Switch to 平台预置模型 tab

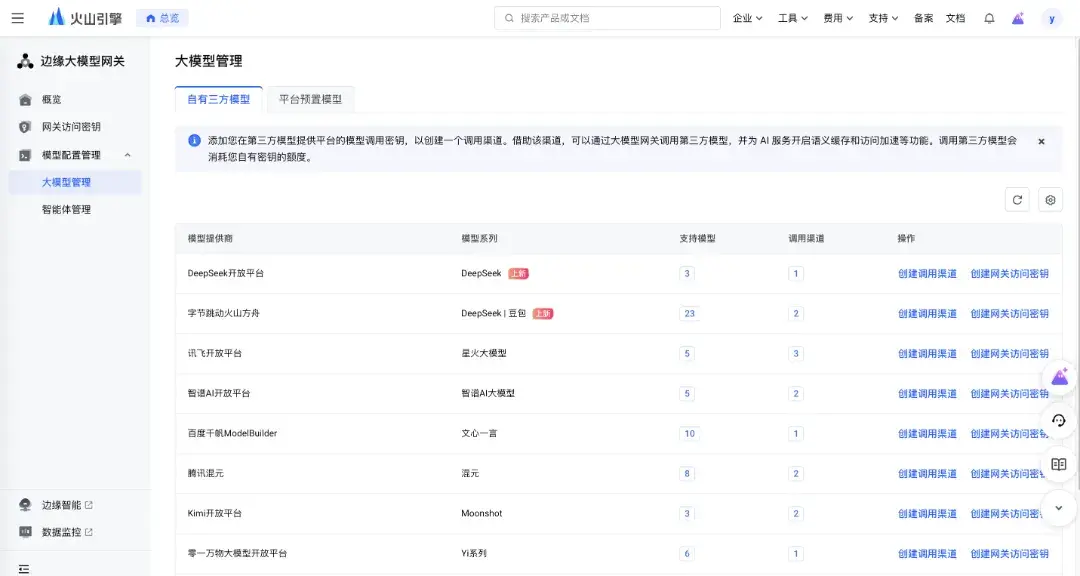(x=311, y=99)
